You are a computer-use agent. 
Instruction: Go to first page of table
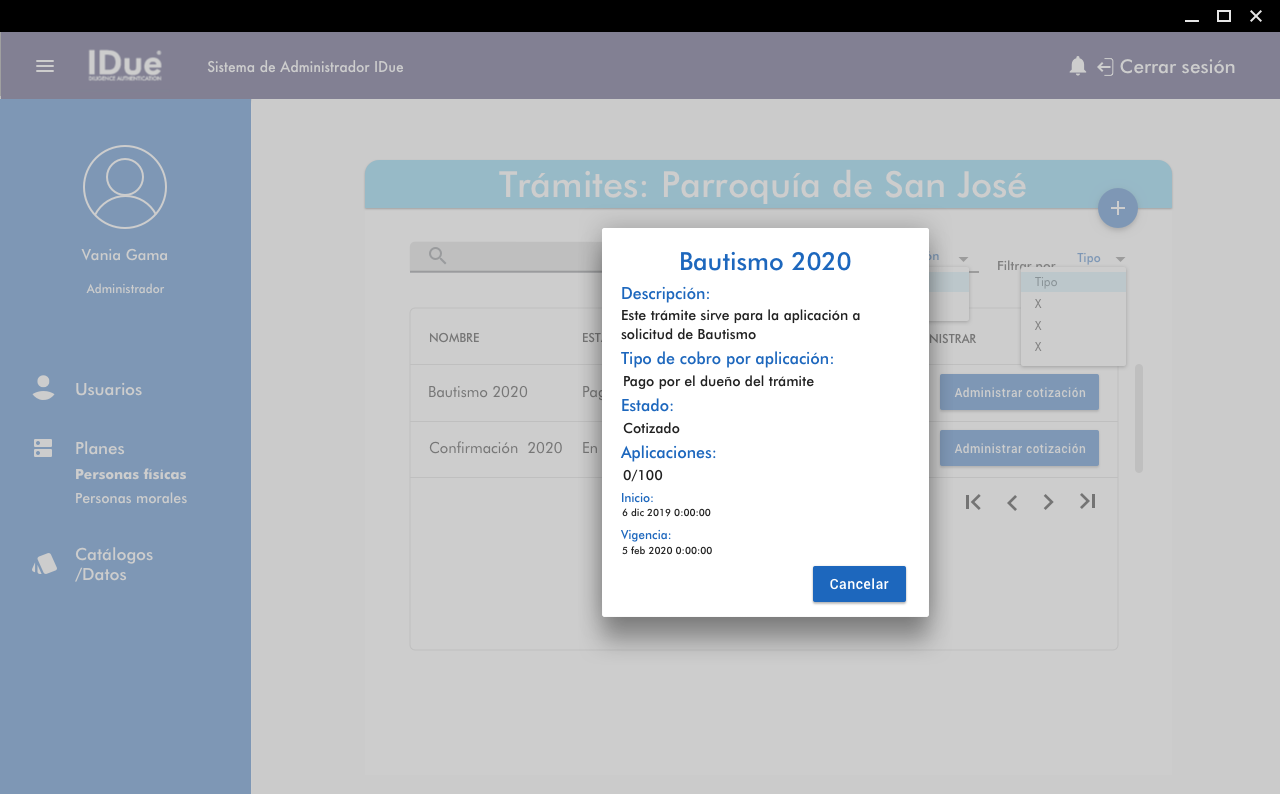(x=973, y=502)
